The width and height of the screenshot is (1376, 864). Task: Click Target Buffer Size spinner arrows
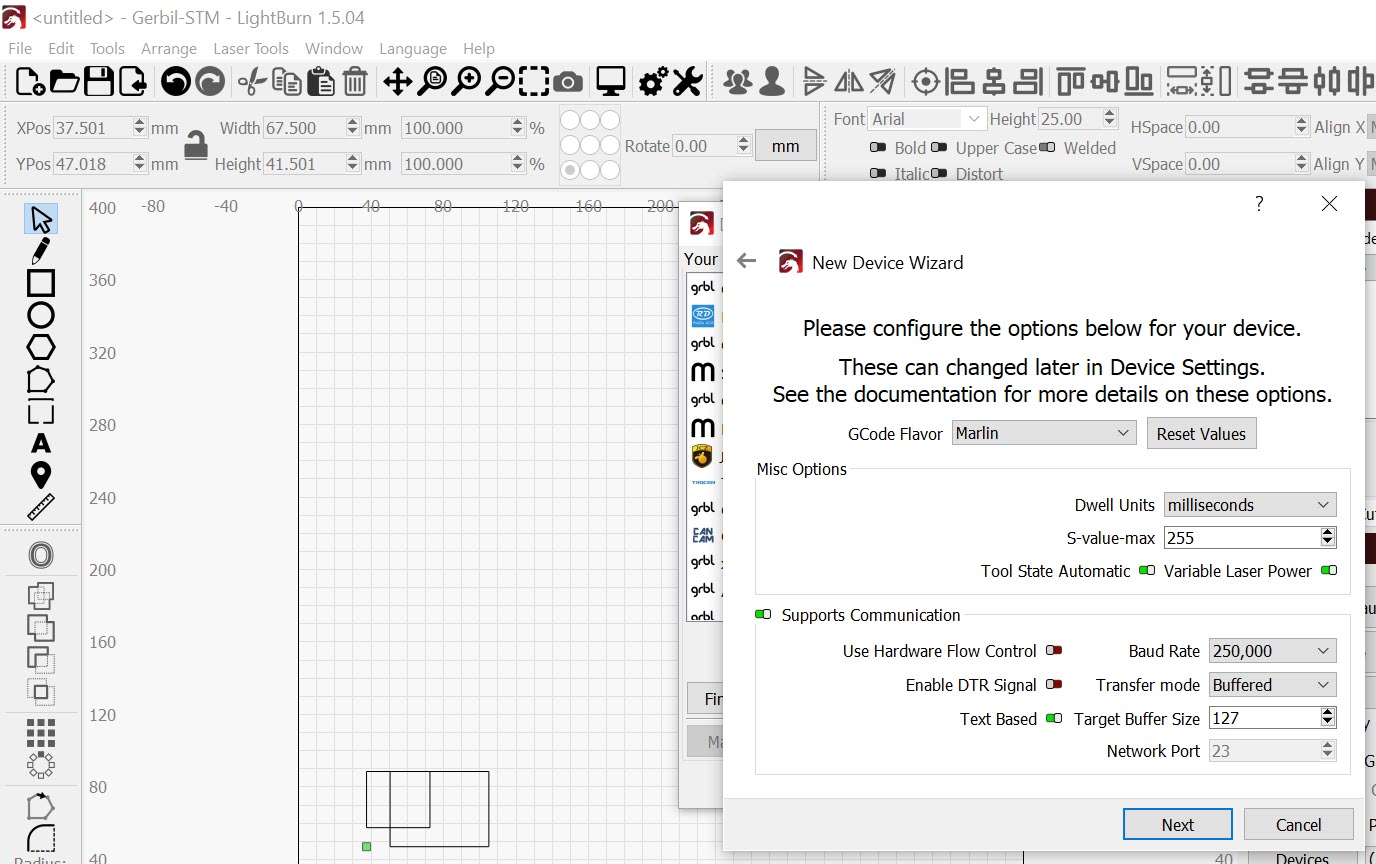coord(1328,718)
